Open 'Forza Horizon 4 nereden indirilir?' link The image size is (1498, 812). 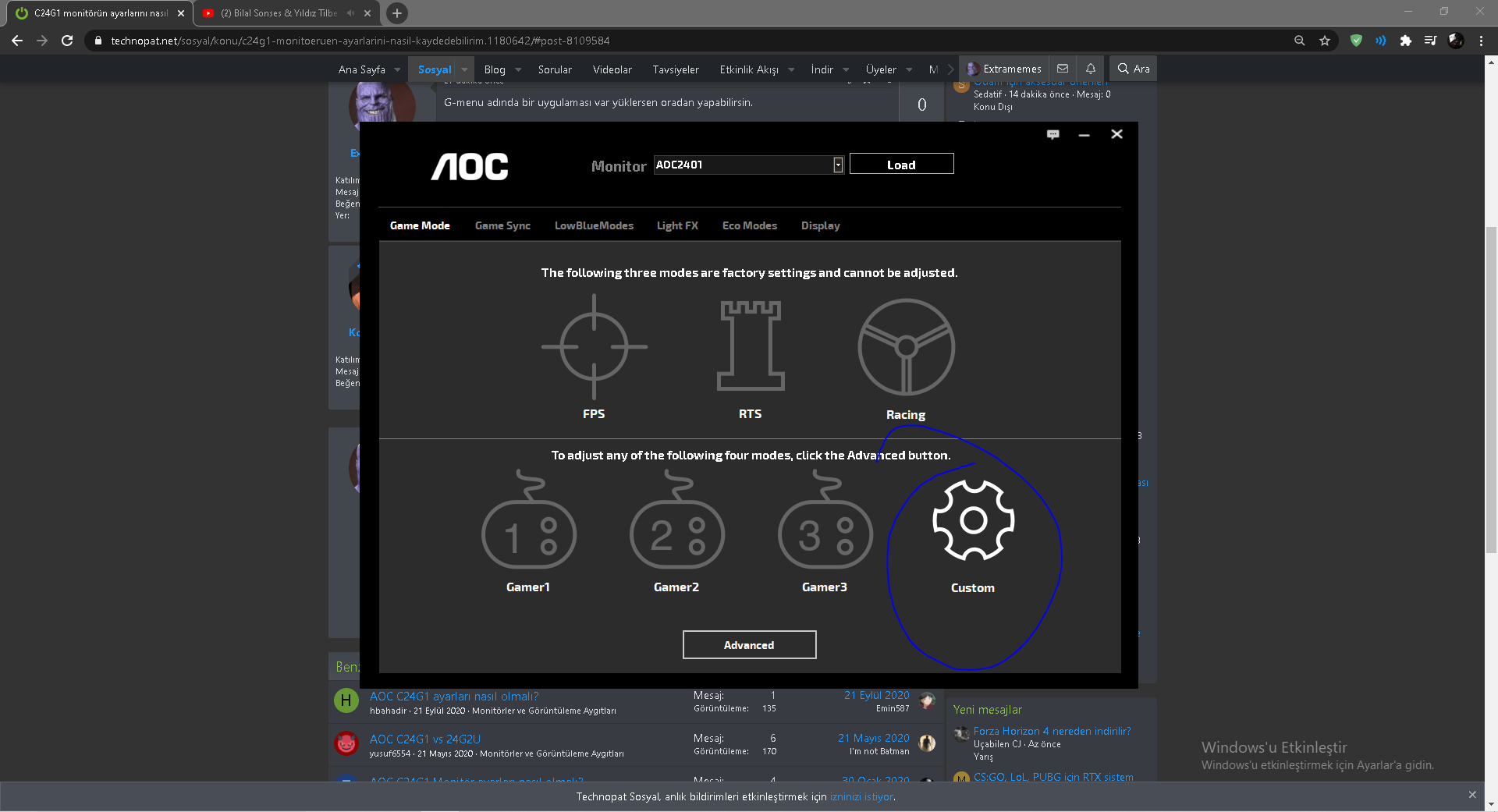pyautogui.click(x=1052, y=731)
